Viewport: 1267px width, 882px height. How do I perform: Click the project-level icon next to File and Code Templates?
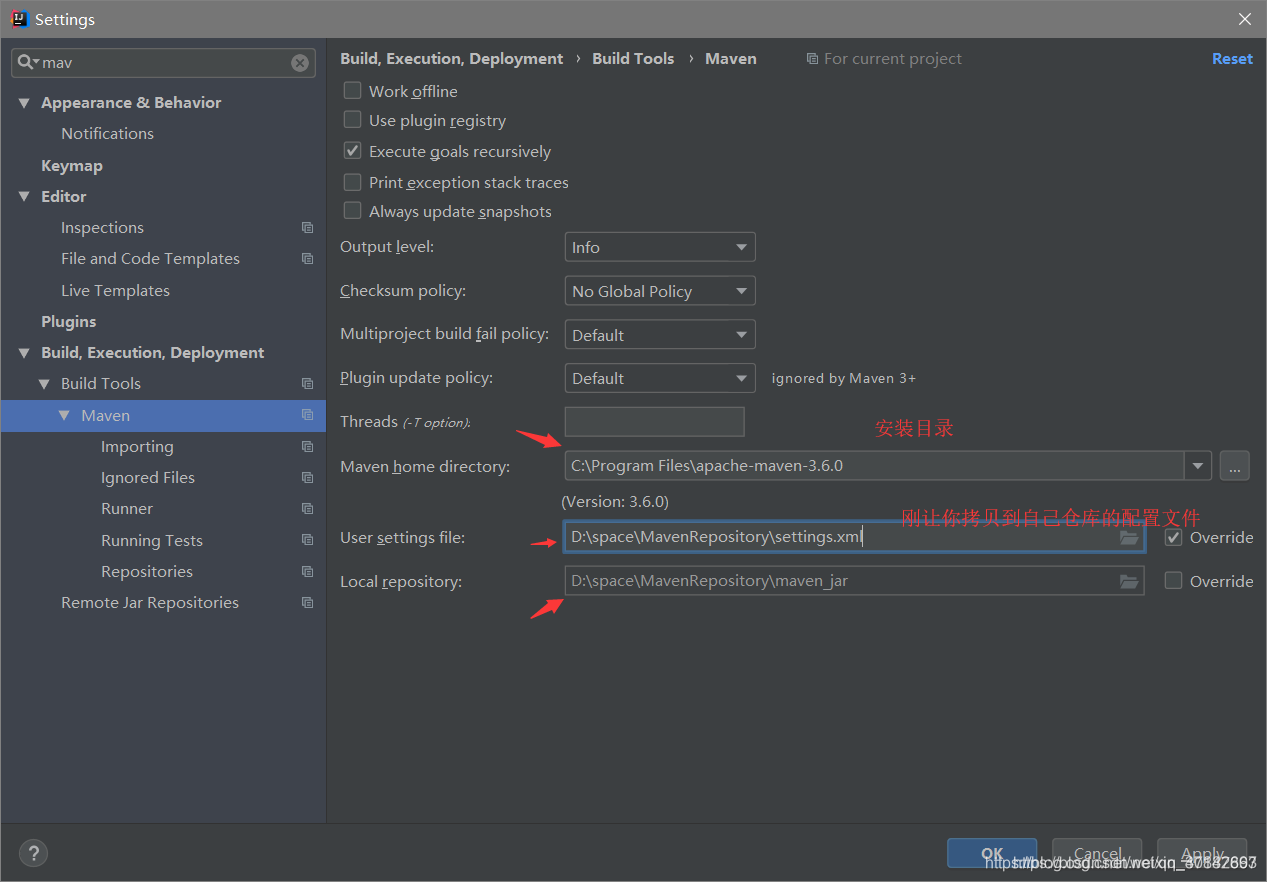tap(307, 259)
